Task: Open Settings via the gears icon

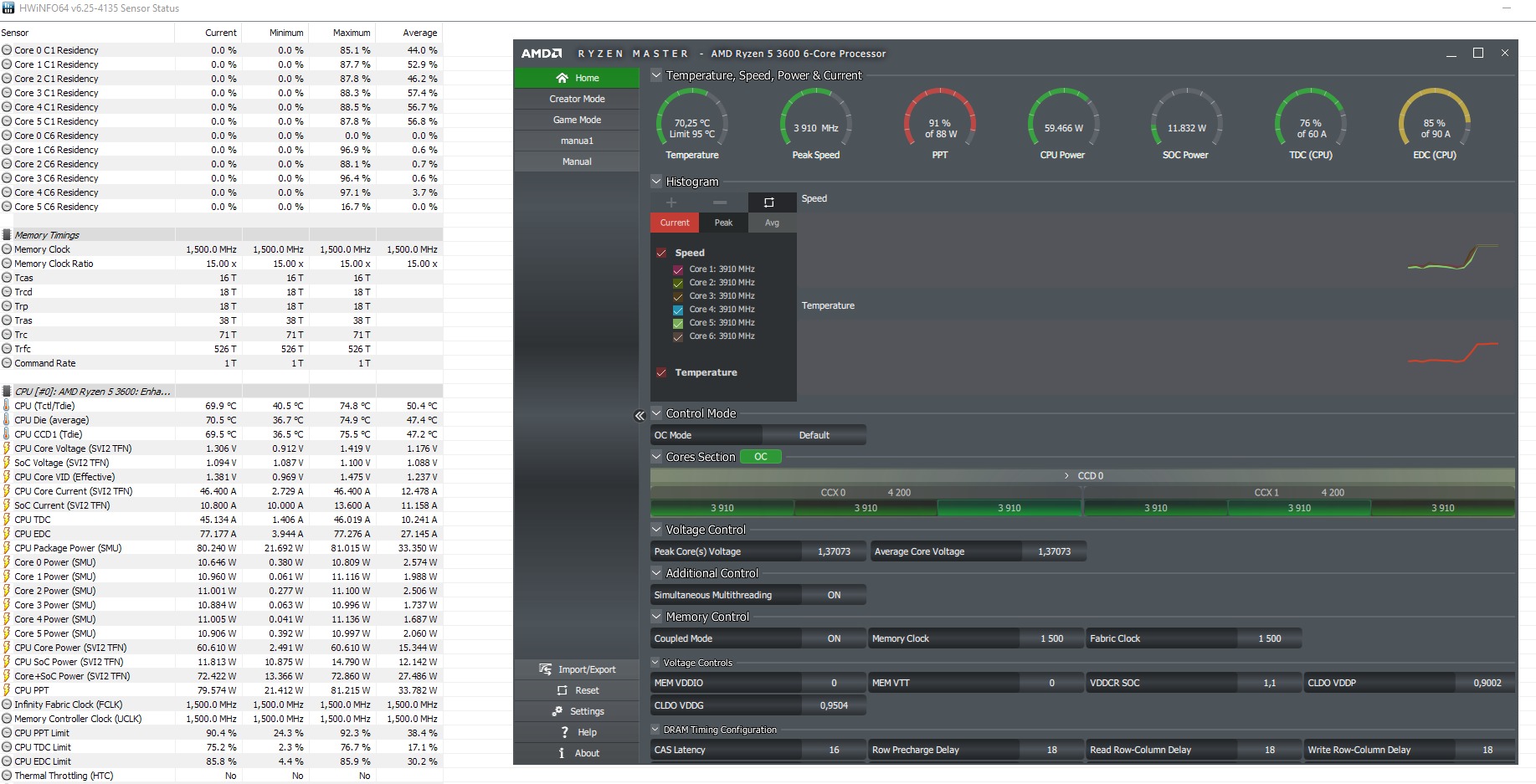Action: click(557, 711)
